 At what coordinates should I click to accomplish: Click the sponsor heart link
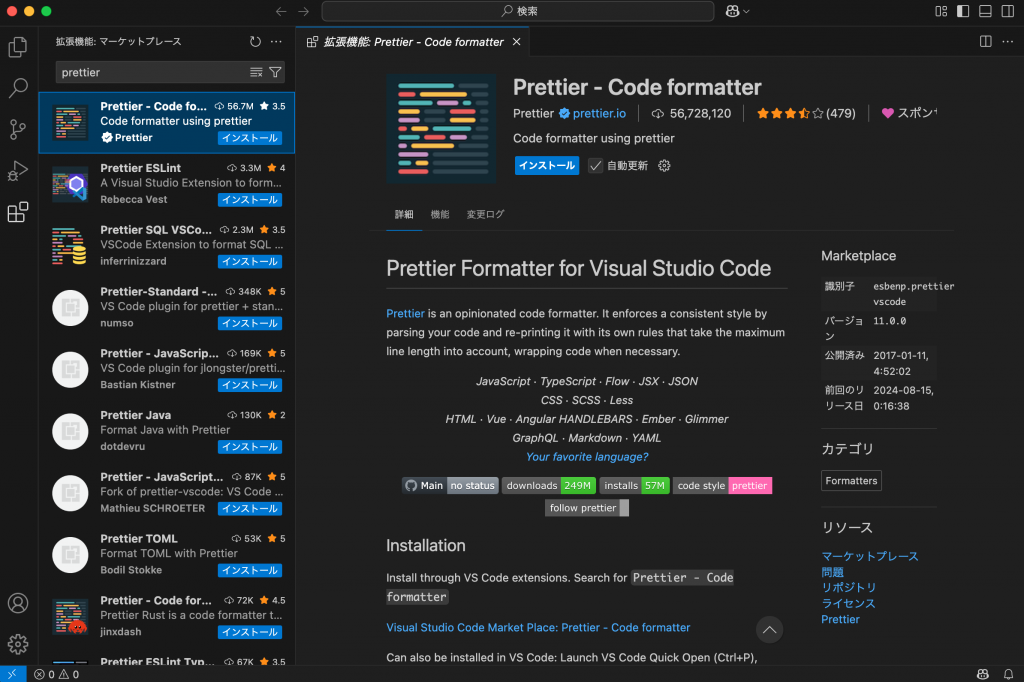point(910,113)
